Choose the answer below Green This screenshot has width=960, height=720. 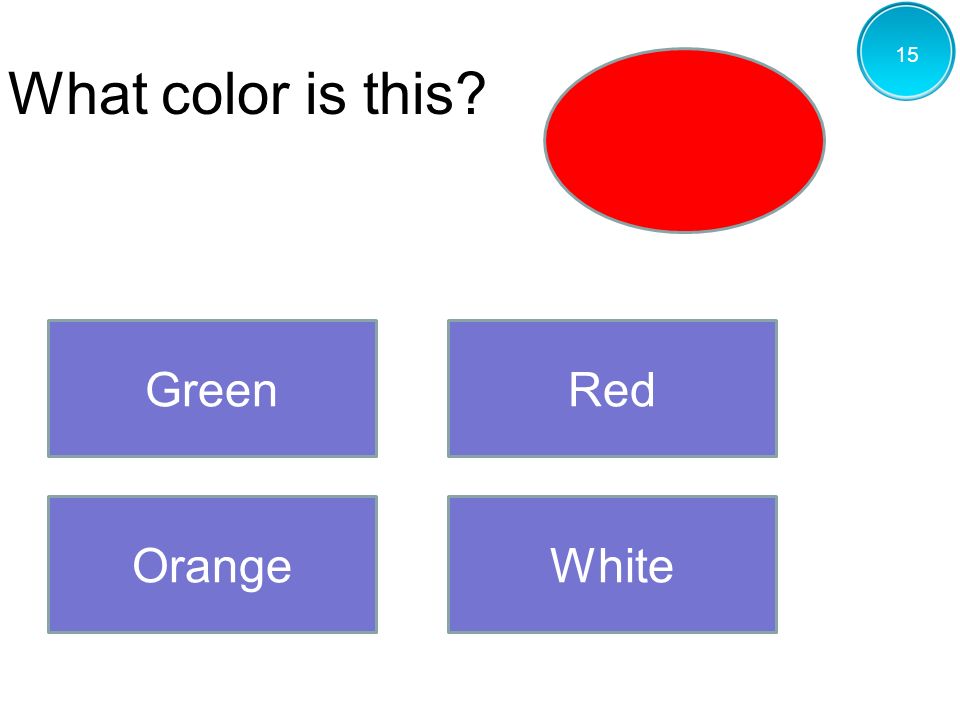pos(212,564)
